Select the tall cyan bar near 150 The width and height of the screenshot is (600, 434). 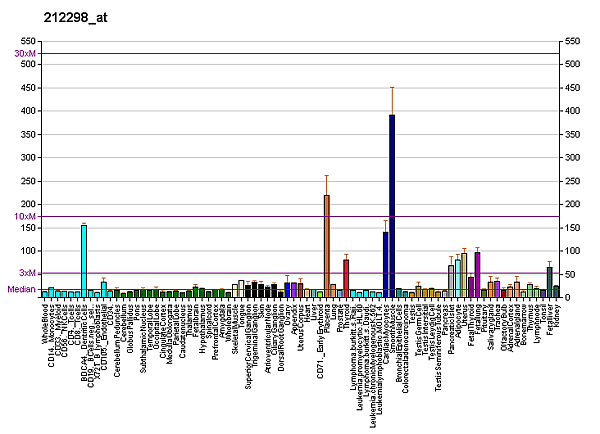pos(84,261)
